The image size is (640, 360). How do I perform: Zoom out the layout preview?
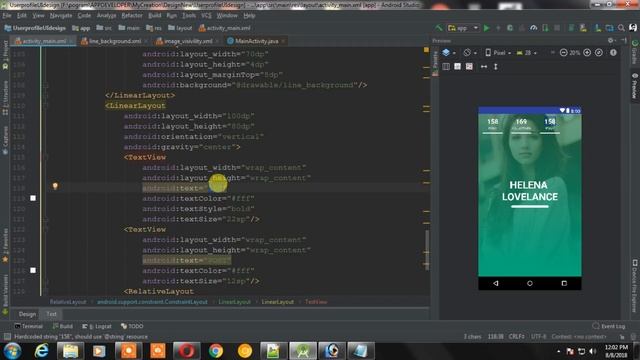(x=564, y=53)
